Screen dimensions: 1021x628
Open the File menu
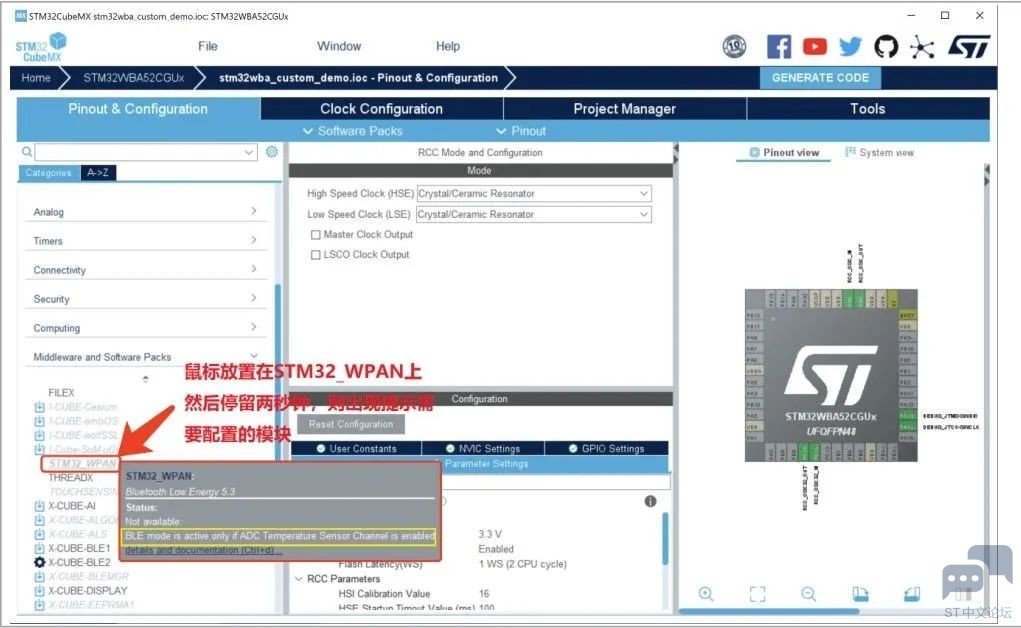208,46
